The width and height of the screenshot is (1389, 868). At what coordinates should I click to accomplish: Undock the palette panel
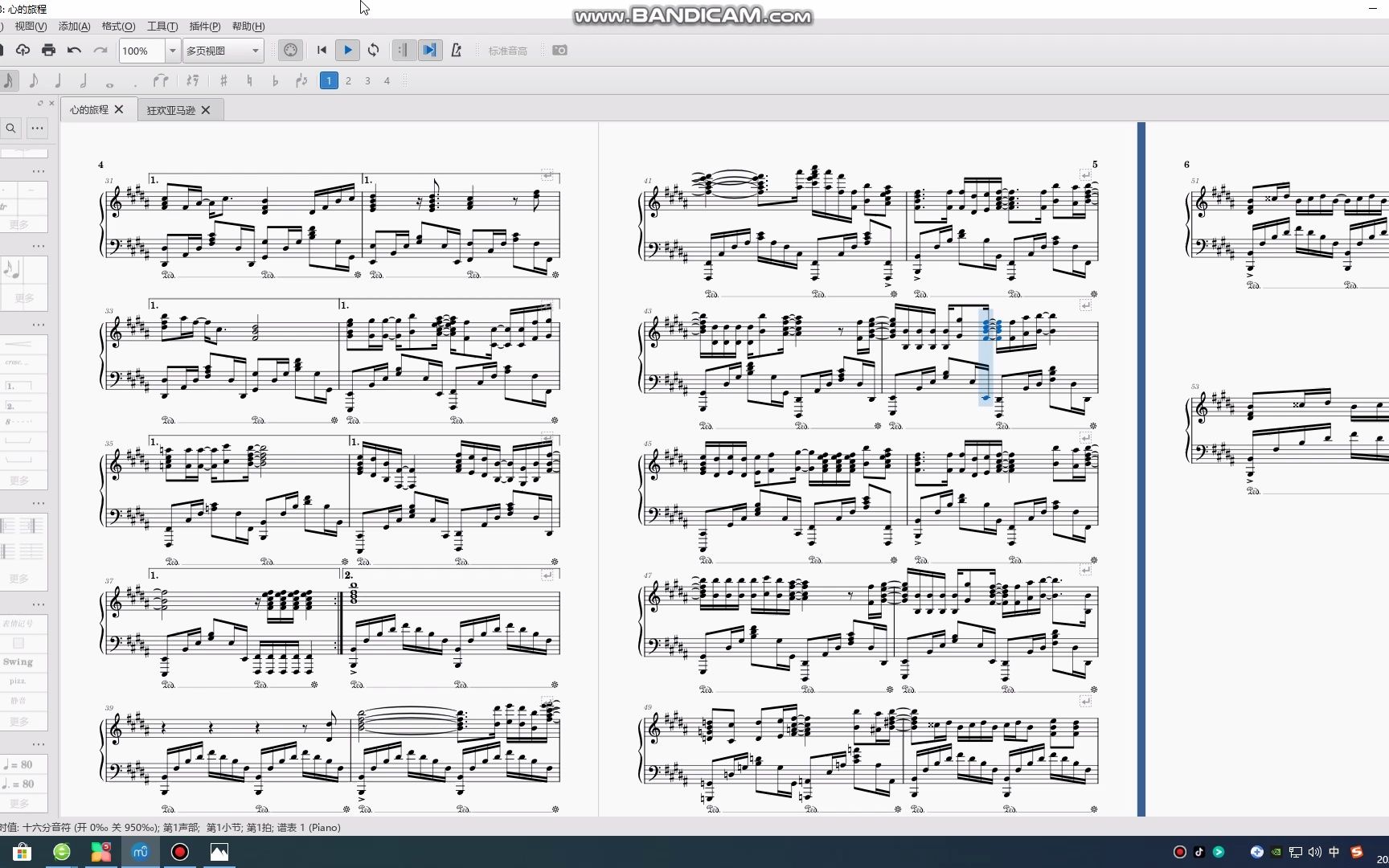coord(40,103)
